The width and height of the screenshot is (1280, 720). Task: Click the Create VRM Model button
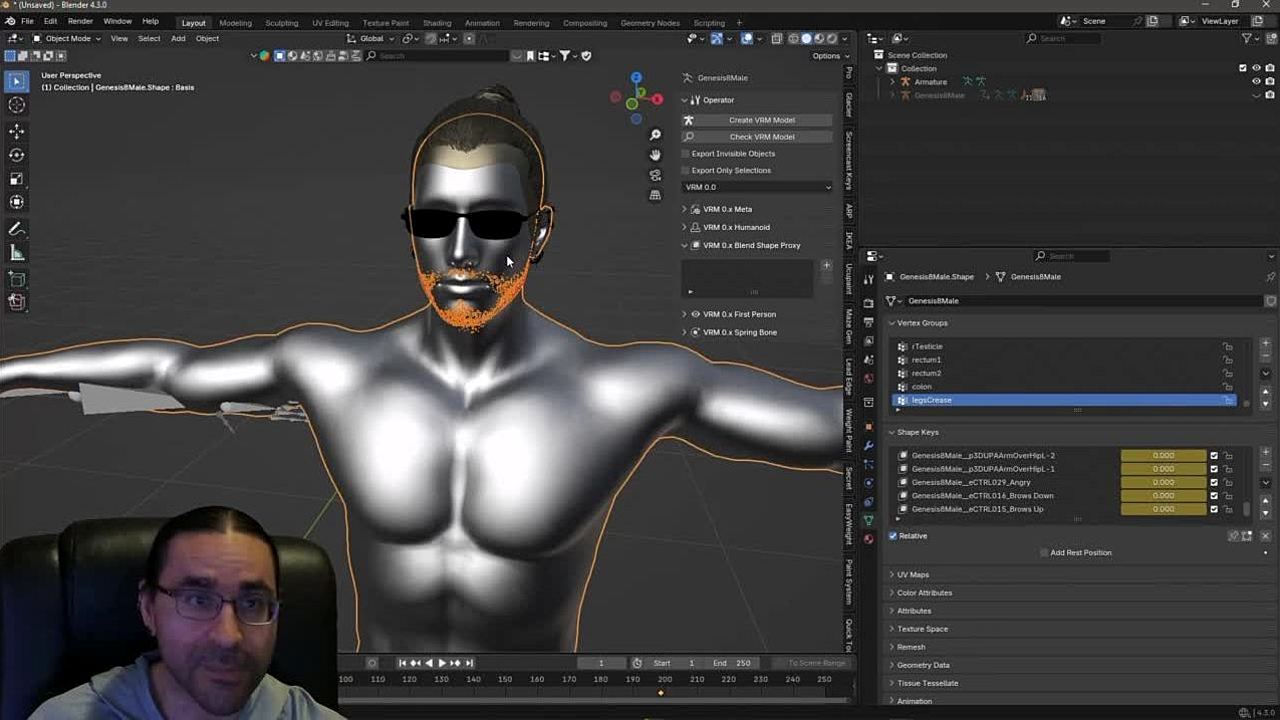tap(761, 120)
